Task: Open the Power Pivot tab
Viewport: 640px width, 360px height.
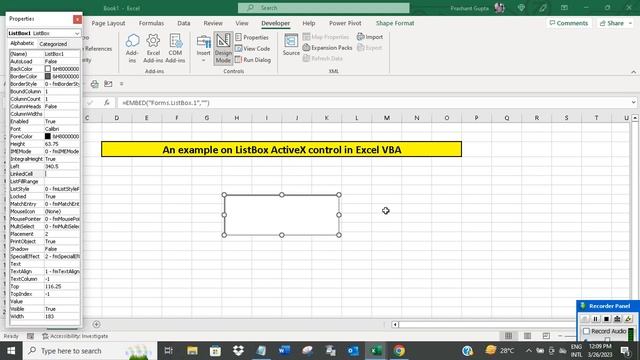Action: tap(345, 23)
